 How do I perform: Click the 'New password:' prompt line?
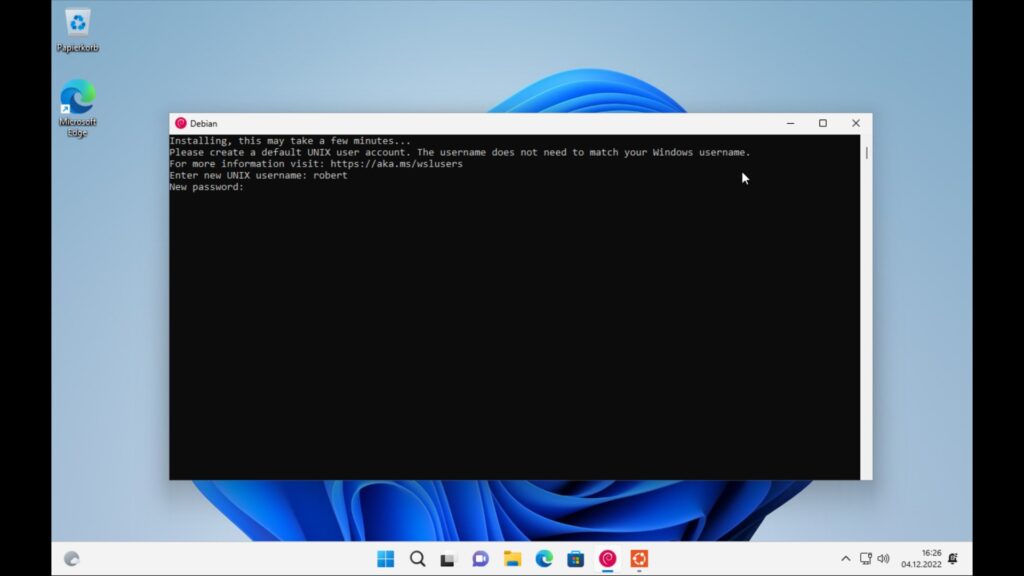(206, 187)
